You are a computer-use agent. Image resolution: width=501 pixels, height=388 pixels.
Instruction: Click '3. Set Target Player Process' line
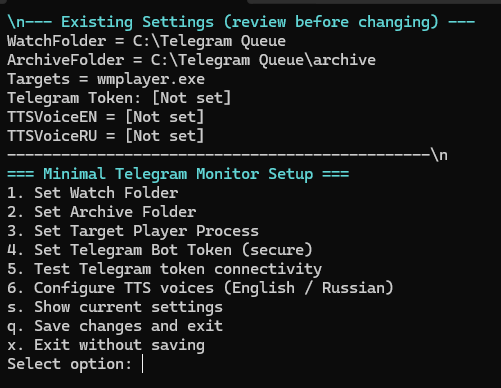[x=133, y=231]
